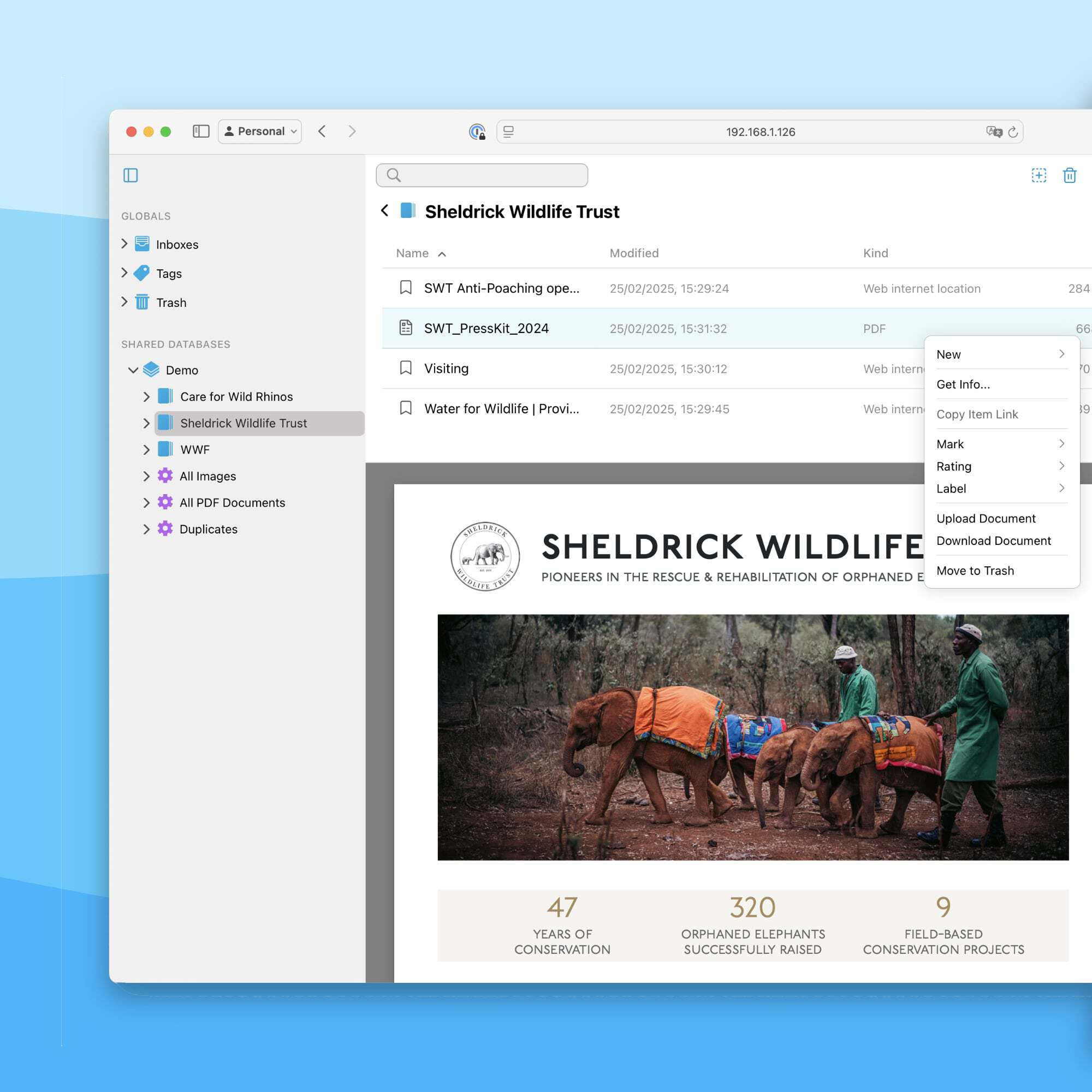The width and height of the screenshot is (1092, 1092).
Task: Open the Personal profile dropdown
Action: tap(260, 131)
